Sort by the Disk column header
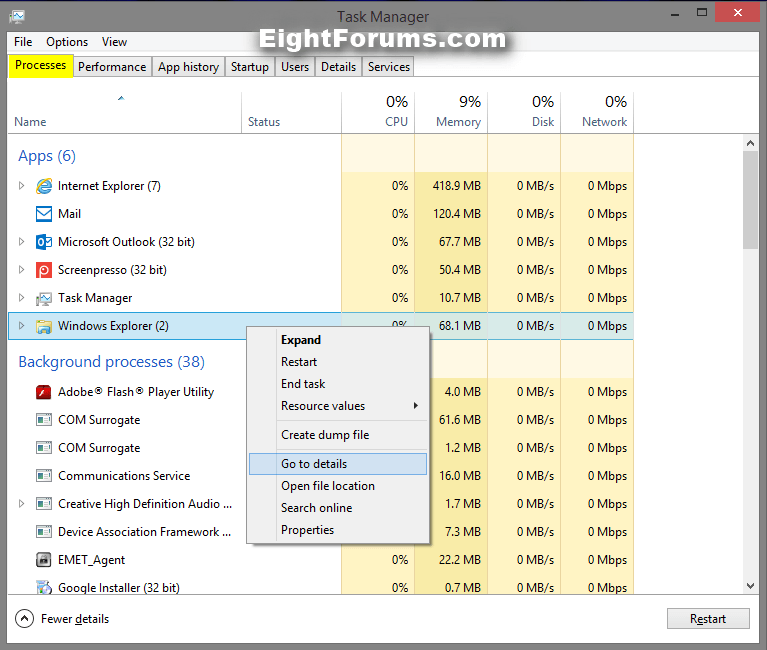The height and width of the screenshot is (650, 767). (524, 112)
